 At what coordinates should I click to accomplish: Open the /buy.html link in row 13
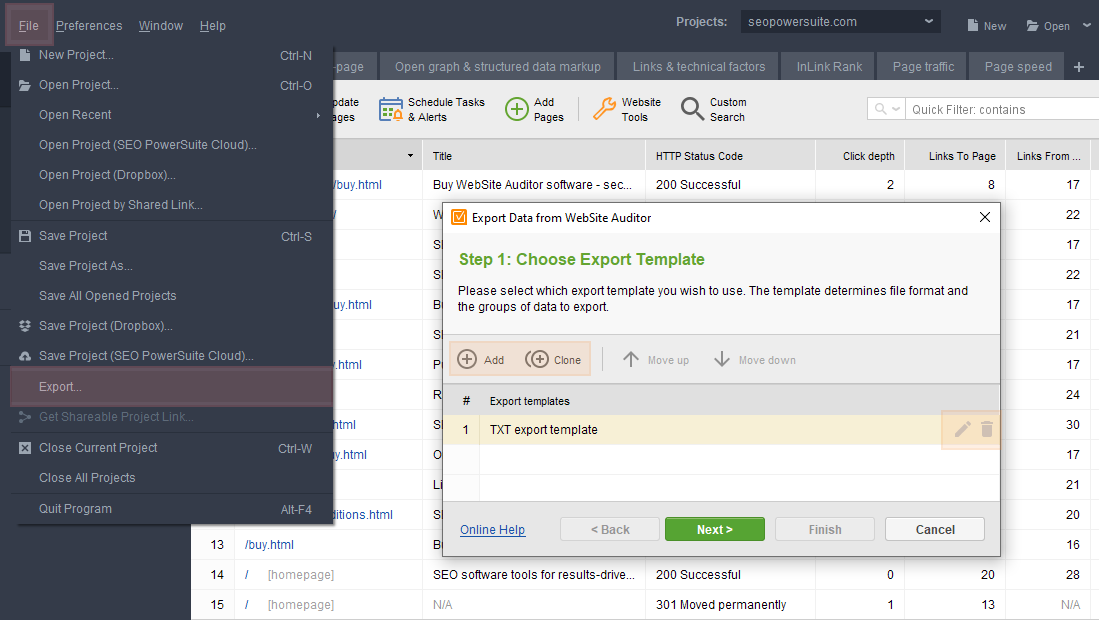tap(269, 544)
